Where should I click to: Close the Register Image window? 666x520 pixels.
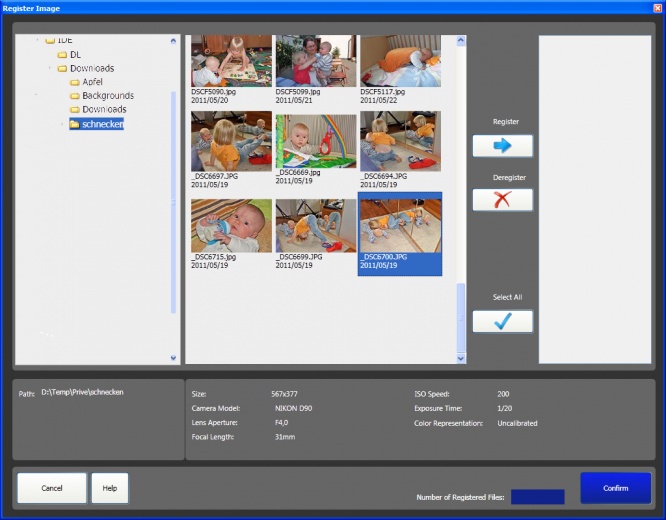[657, 8]
